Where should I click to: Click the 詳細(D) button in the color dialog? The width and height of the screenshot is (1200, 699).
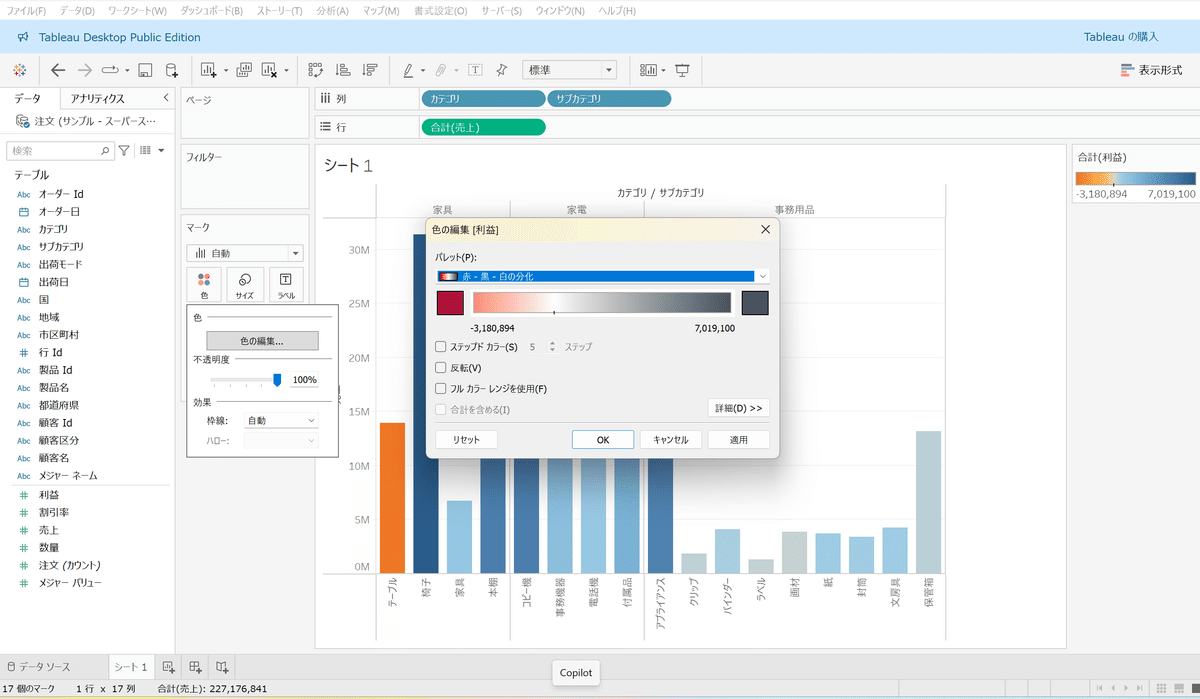[740, 406]
